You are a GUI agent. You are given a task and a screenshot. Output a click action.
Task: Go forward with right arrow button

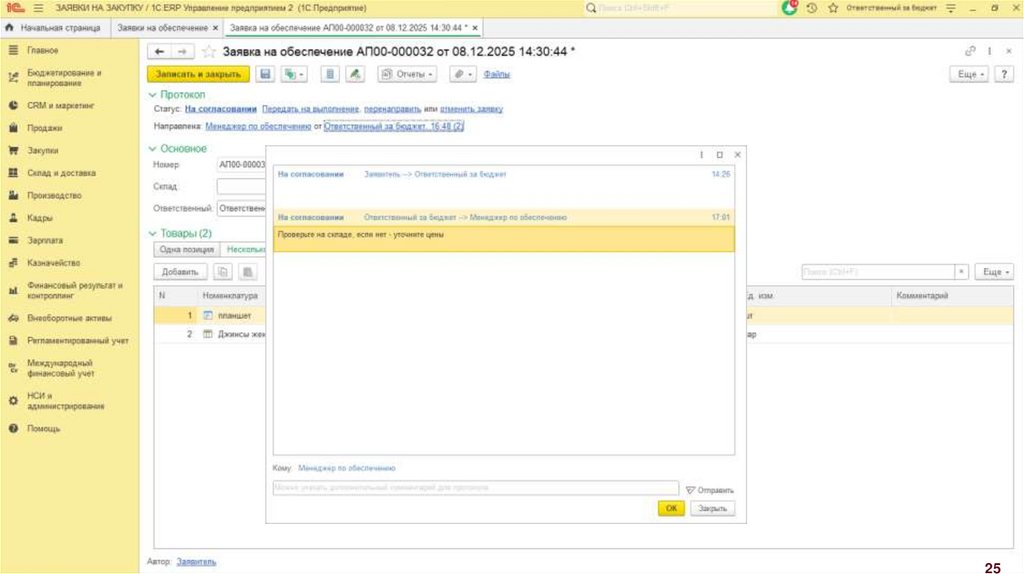(182, 52)
